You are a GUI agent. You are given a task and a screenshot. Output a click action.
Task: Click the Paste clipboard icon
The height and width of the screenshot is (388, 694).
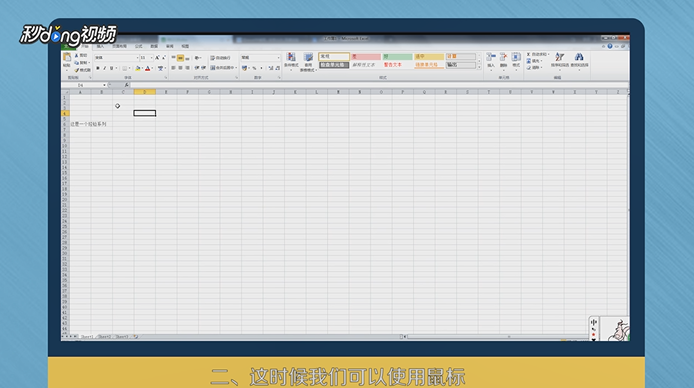pyautogui.click(x=67, y=58)
